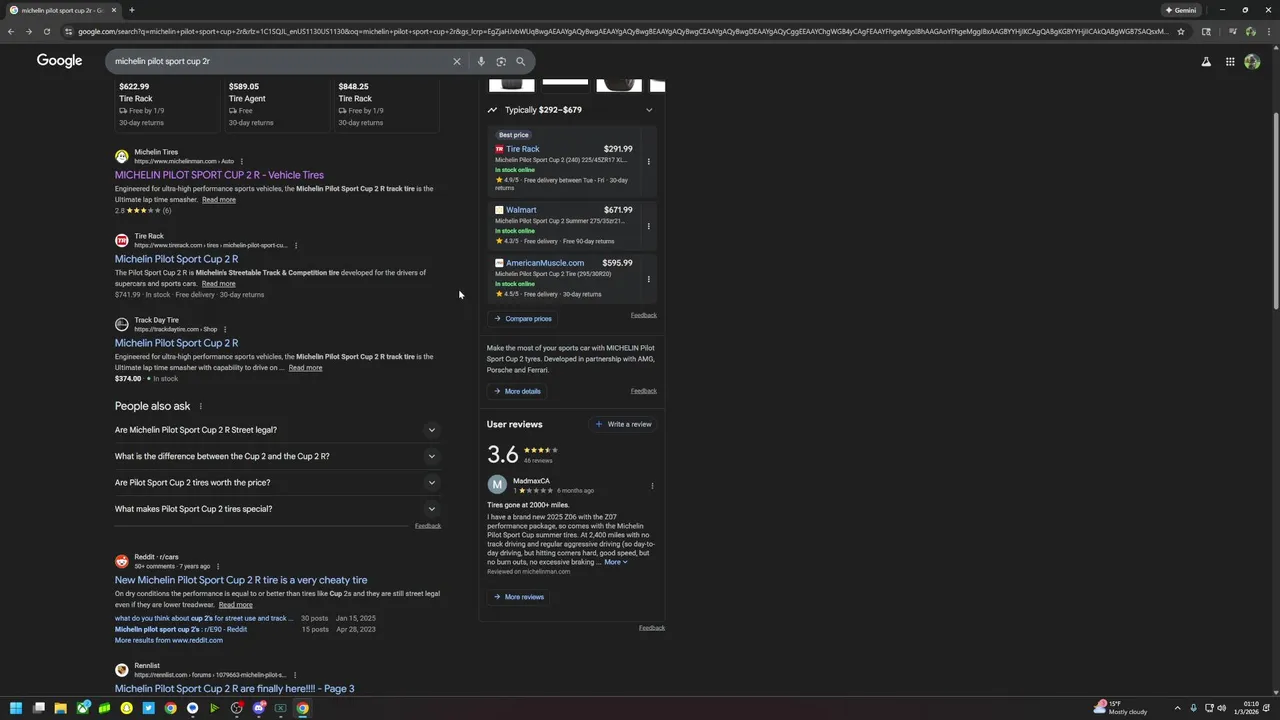Screen dimensions: 1280x720
Task: Click Feedback link below People also ask
Action: pyautogui.click(x=428, y=526)
